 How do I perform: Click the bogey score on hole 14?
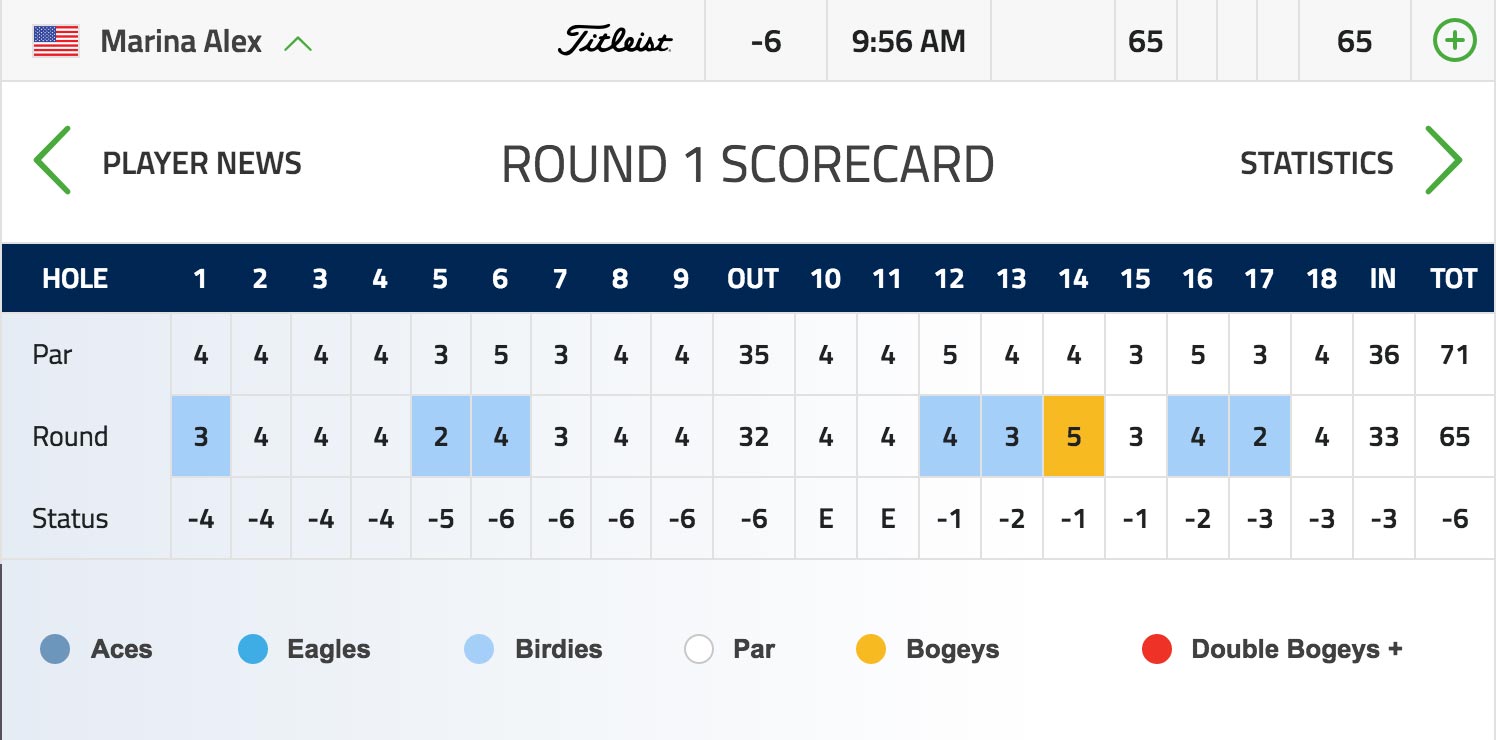pyautogui.click(x=1073, y=436)
